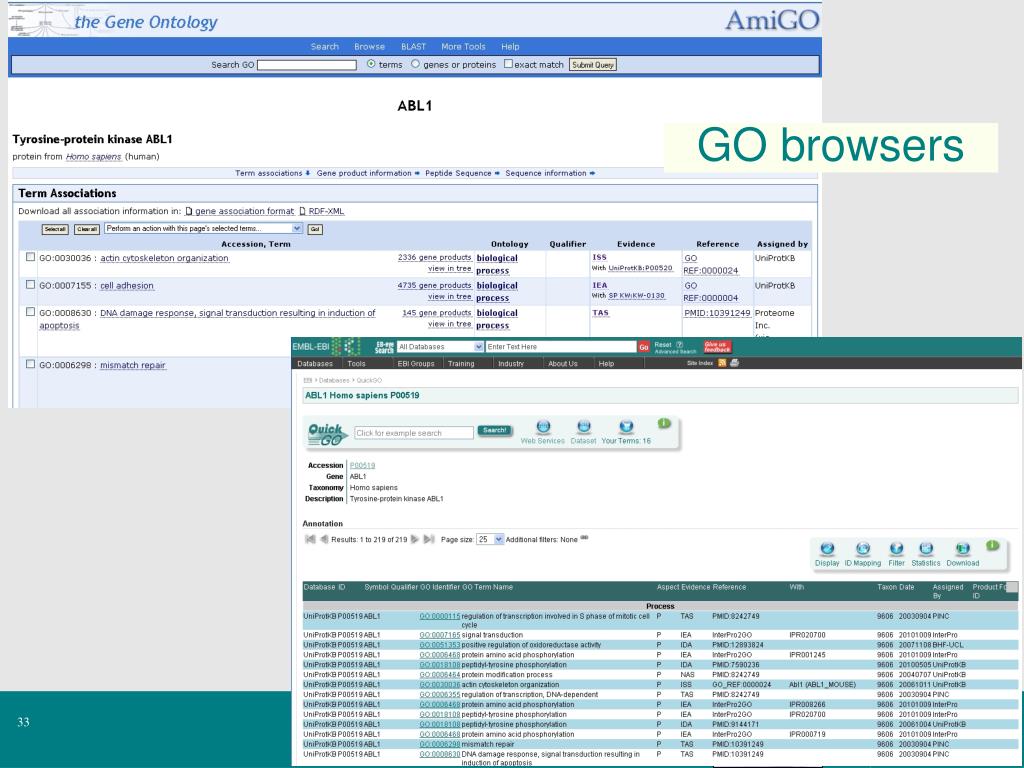Open the Display options icon
This screenshot has height=768, width=1024.
(x=827, y=549)
